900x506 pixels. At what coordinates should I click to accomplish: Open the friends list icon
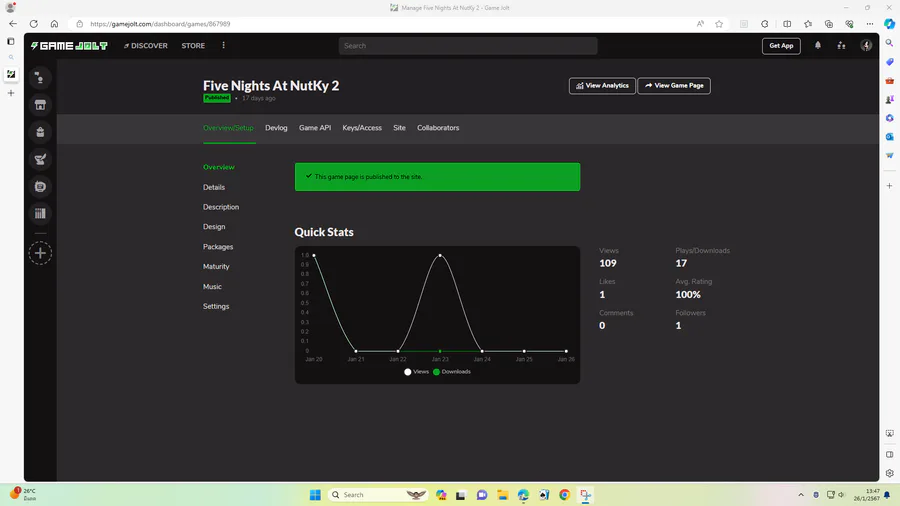[841, 46]
